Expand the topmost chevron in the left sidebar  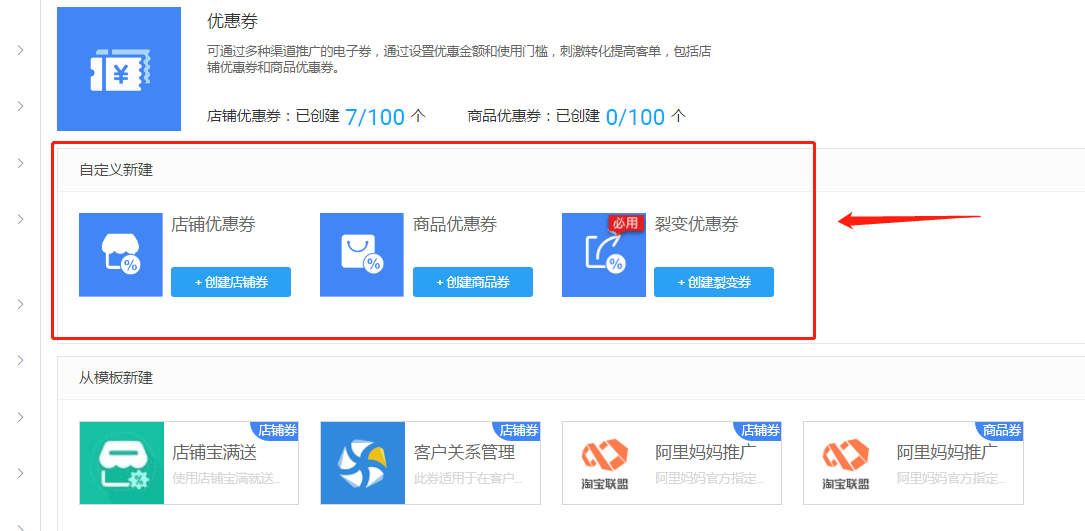tap(20, 50)
